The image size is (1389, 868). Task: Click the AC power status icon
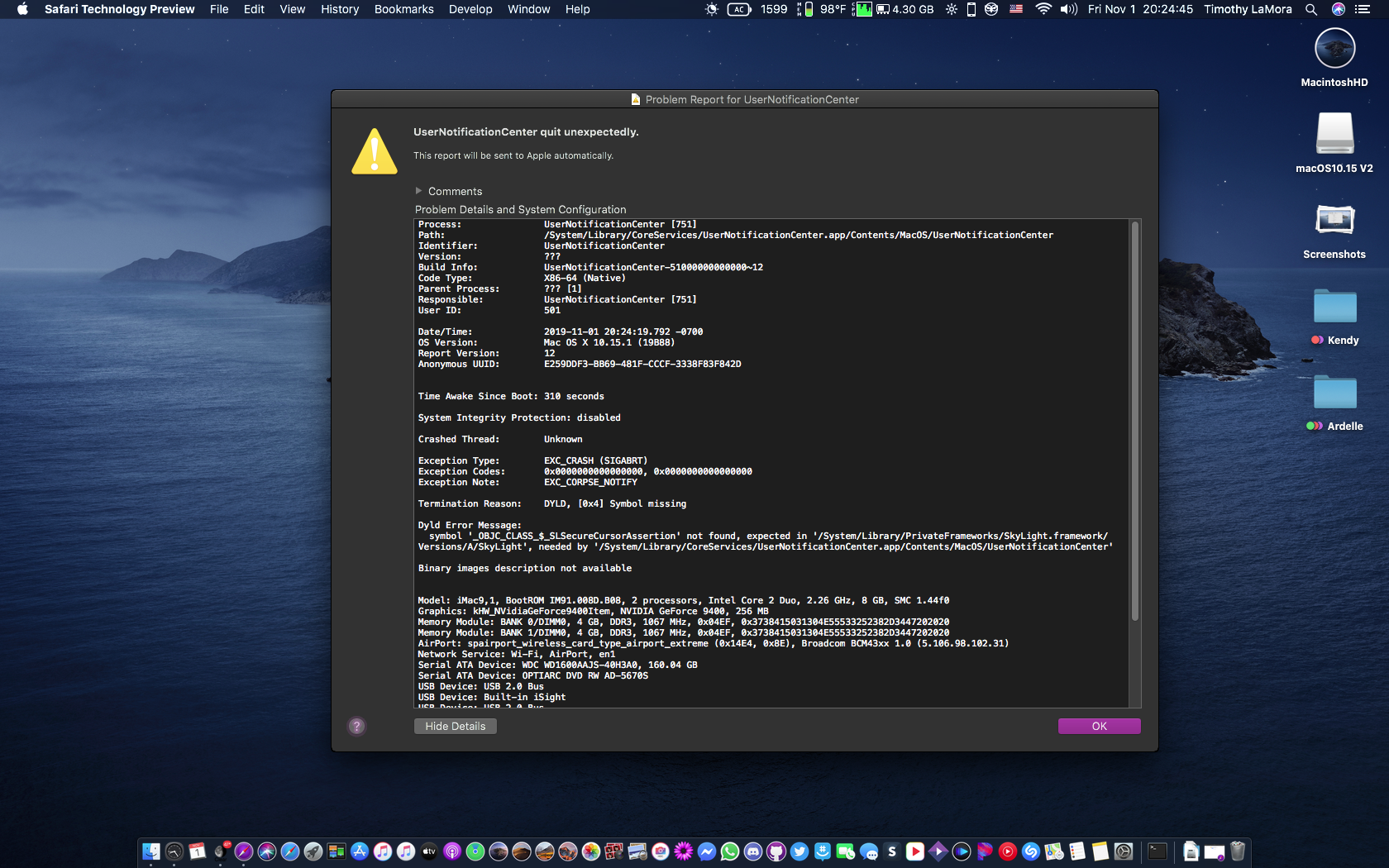click(738, 9)
